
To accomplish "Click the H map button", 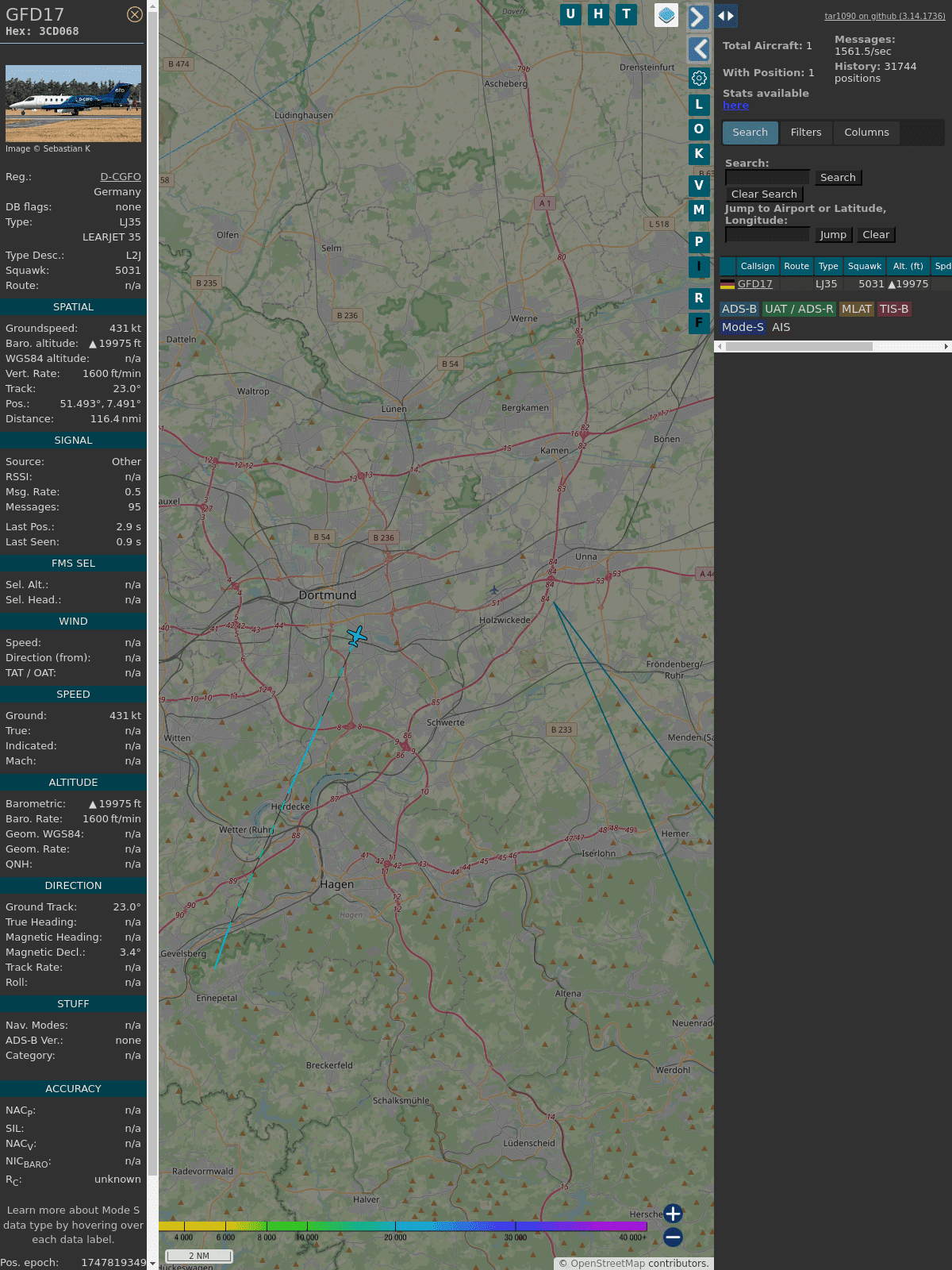I will pos(598,14).
